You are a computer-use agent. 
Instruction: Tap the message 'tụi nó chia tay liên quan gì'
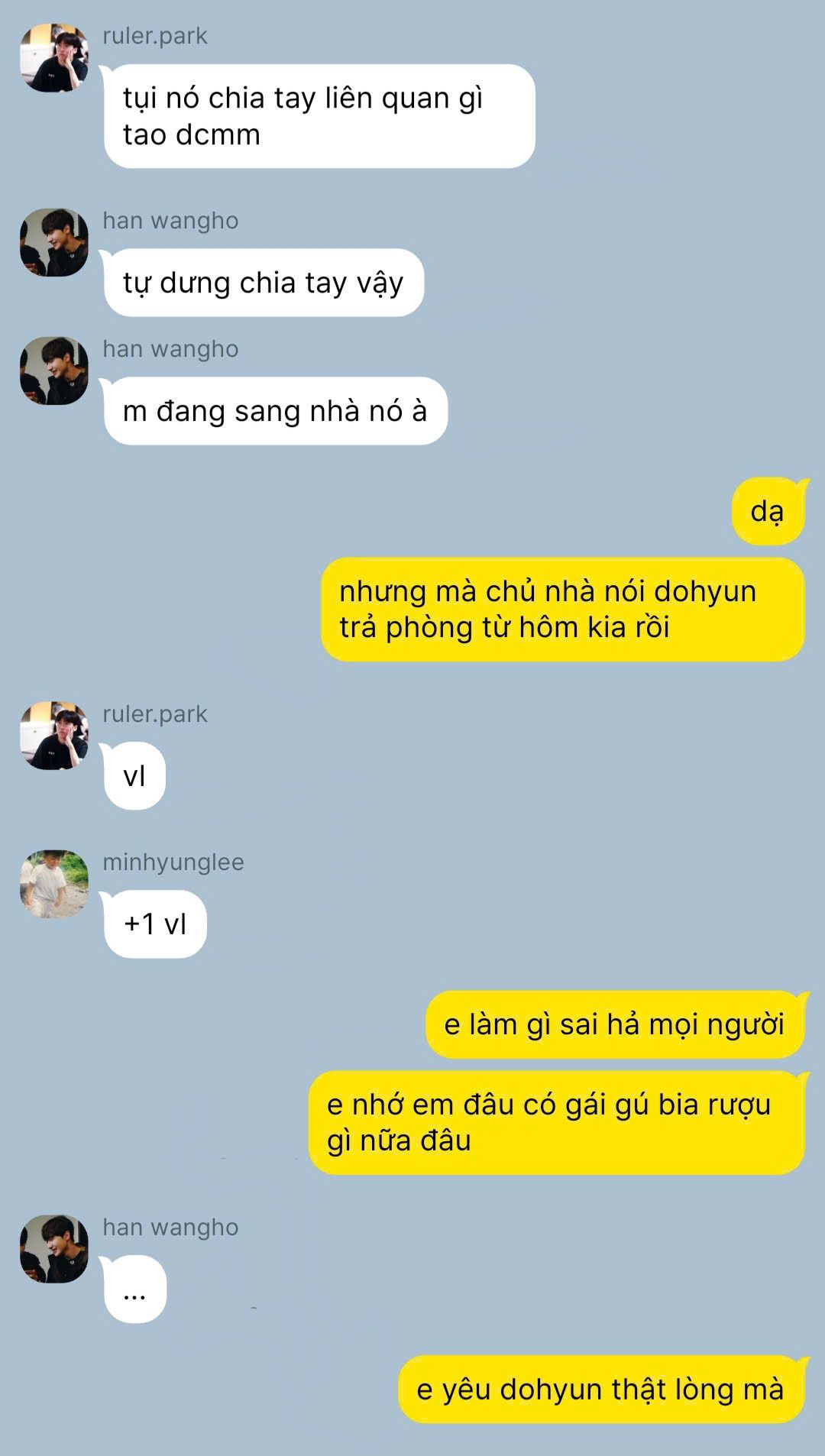coord(319,116)
